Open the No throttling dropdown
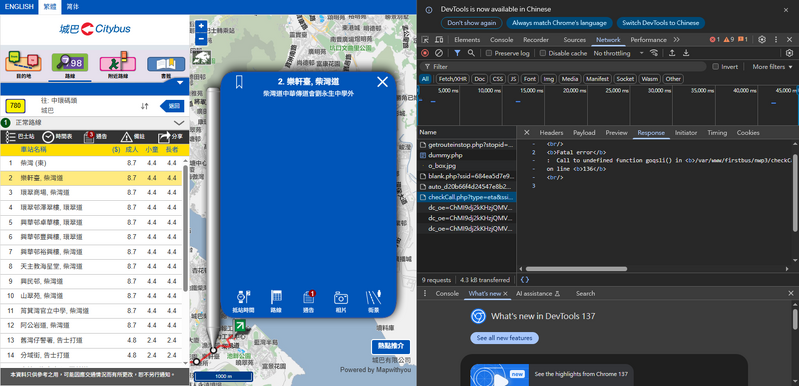 tap(619, 53)
